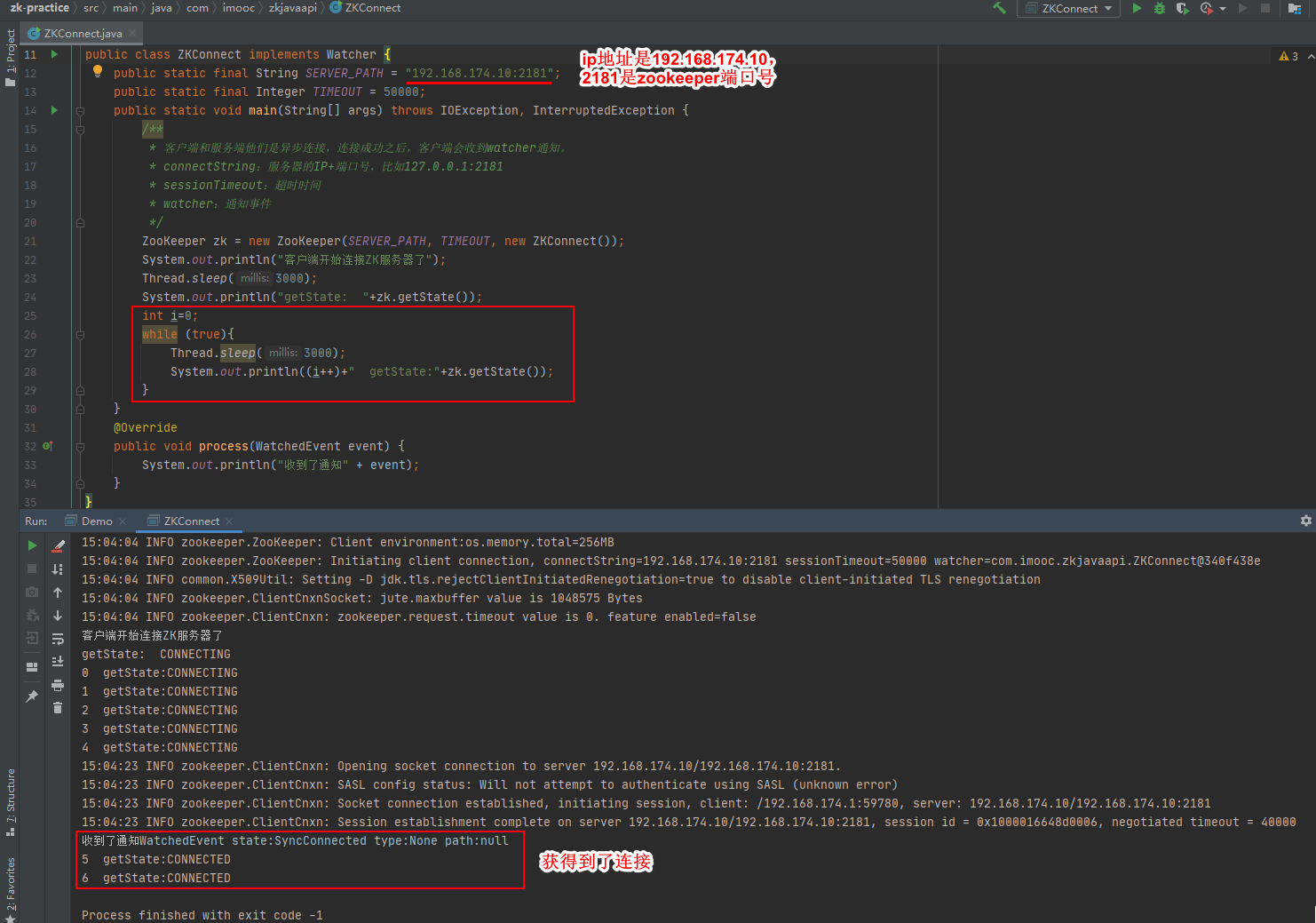Click the edit console pencil icon
1316x923 pixels.
pyautogui.click(x=58, y=545)
